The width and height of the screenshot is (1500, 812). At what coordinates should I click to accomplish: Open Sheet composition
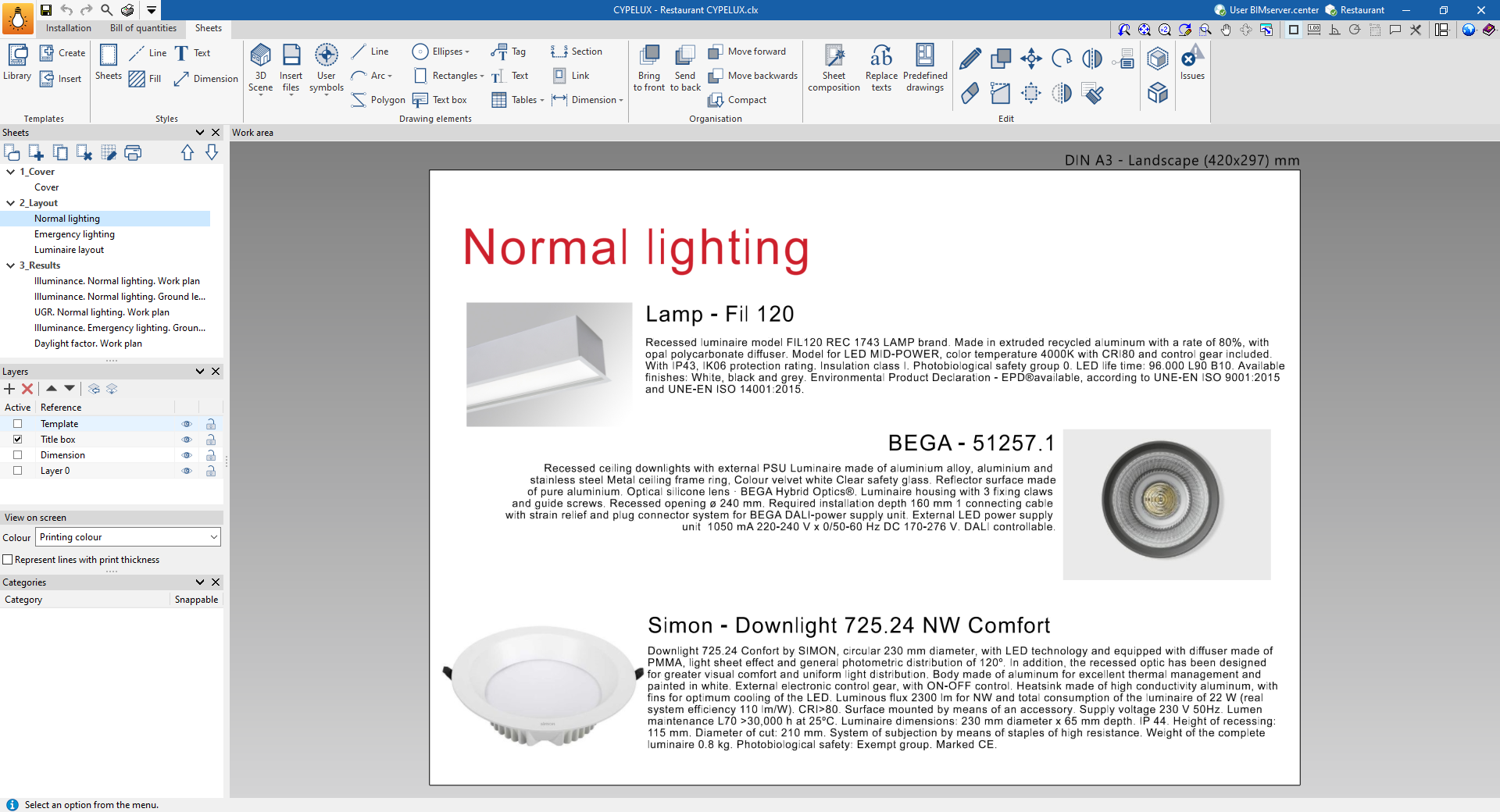pos(834,68)
